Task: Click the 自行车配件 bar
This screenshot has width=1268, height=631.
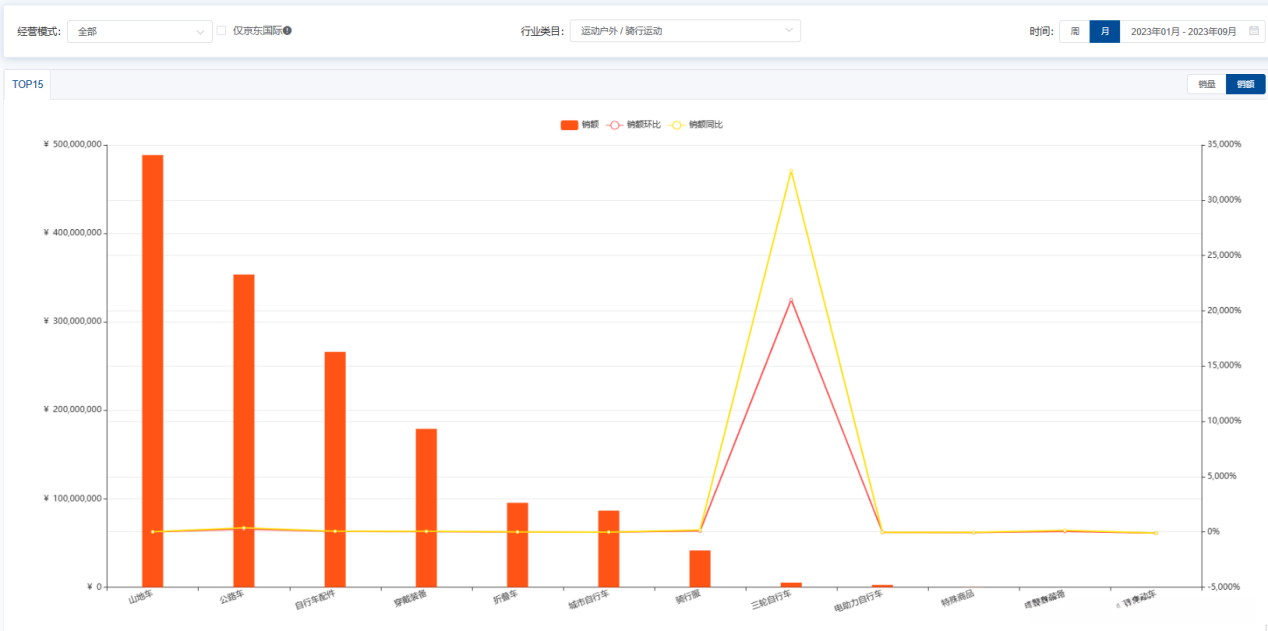Action: pyautogui.click(x=335, y=469)
